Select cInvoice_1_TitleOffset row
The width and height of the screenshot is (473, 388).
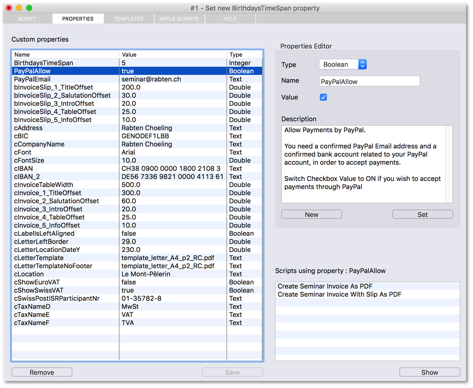click(137, 193)
